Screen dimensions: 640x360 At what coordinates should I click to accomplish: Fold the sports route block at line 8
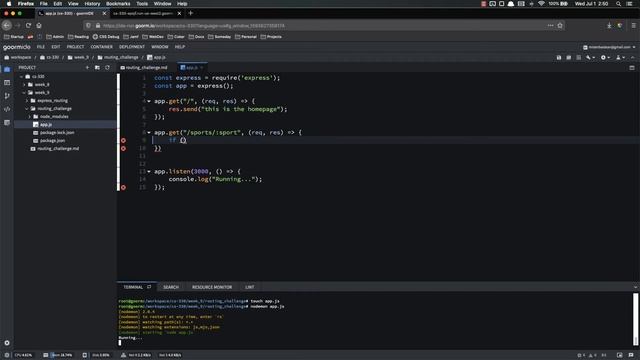(149, 133)
